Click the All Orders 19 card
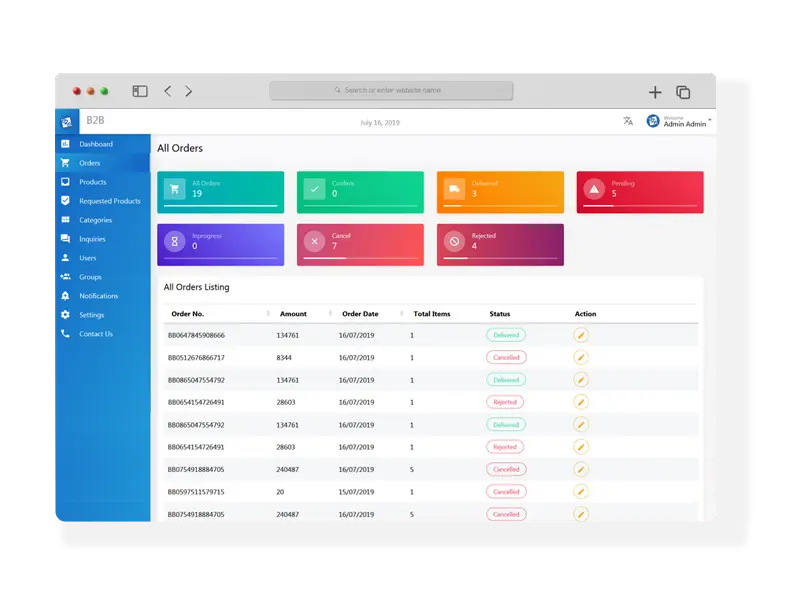Image resolution: width=808 pixels, height=606 pixels. coord(221,192)
